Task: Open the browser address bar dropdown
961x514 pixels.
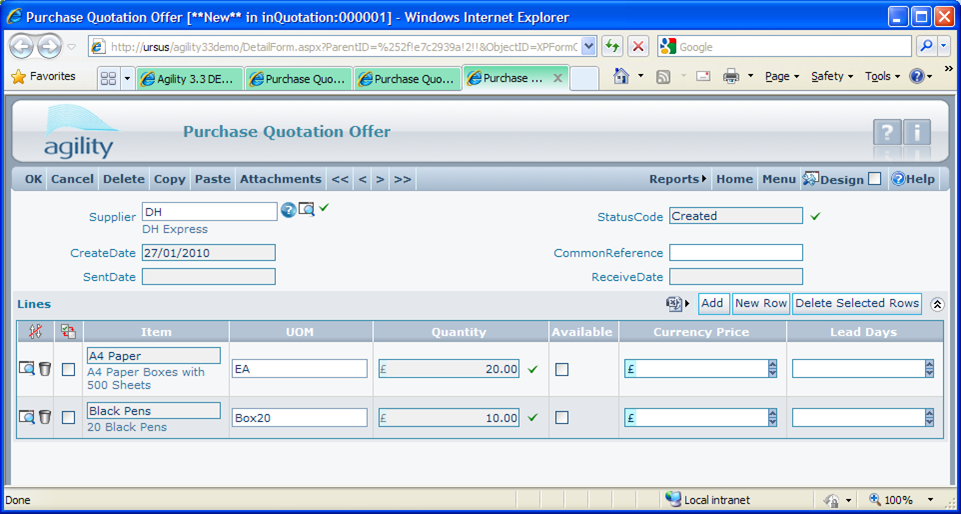Action: [x=588, y=46]
